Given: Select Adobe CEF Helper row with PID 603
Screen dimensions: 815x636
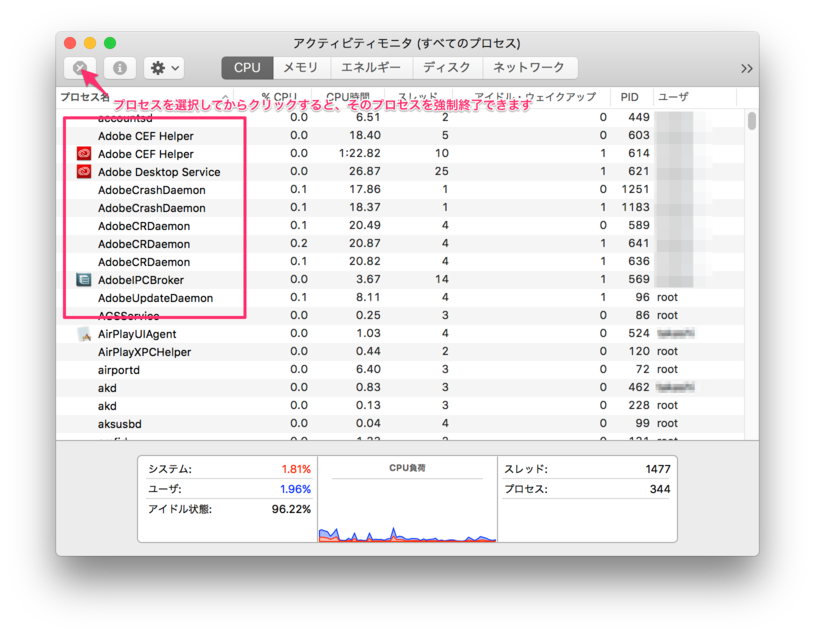Looking at the screenshot, I should (400, 136).
